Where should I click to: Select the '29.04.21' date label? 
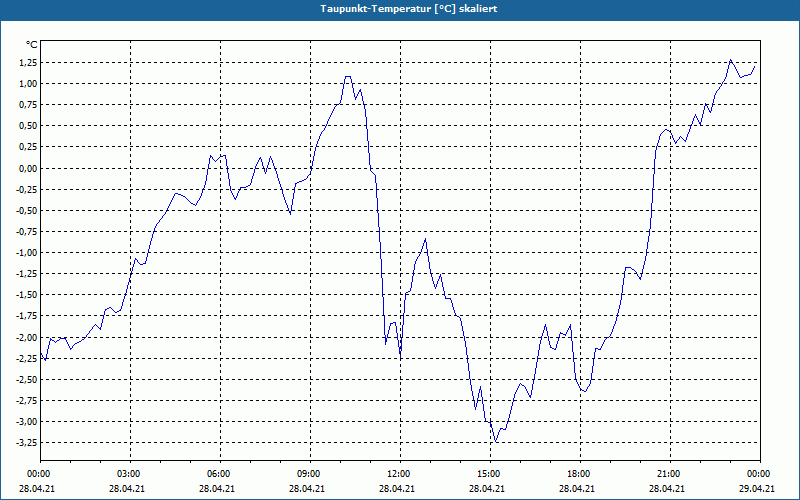[x=758, y=488]
